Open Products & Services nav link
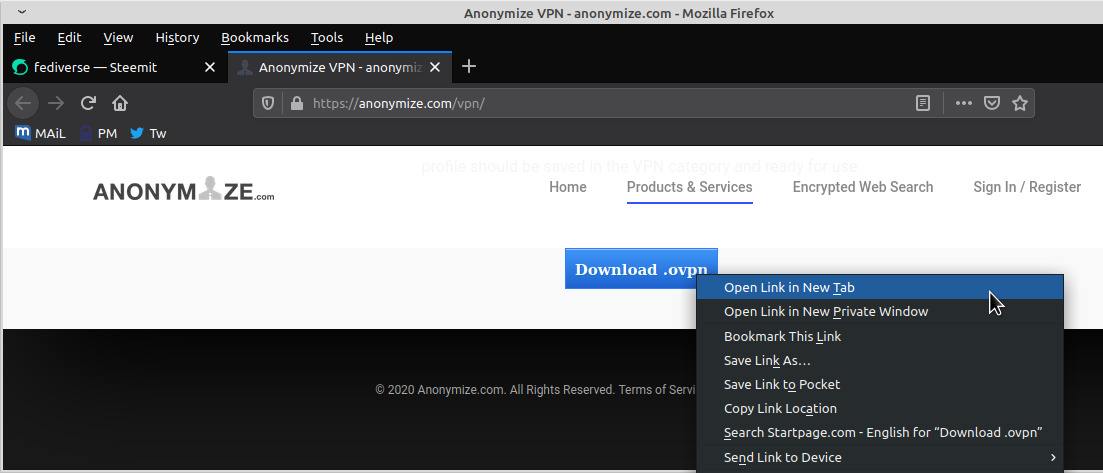This screenshot has height=473, width=1103. click(x=689, y=187)
